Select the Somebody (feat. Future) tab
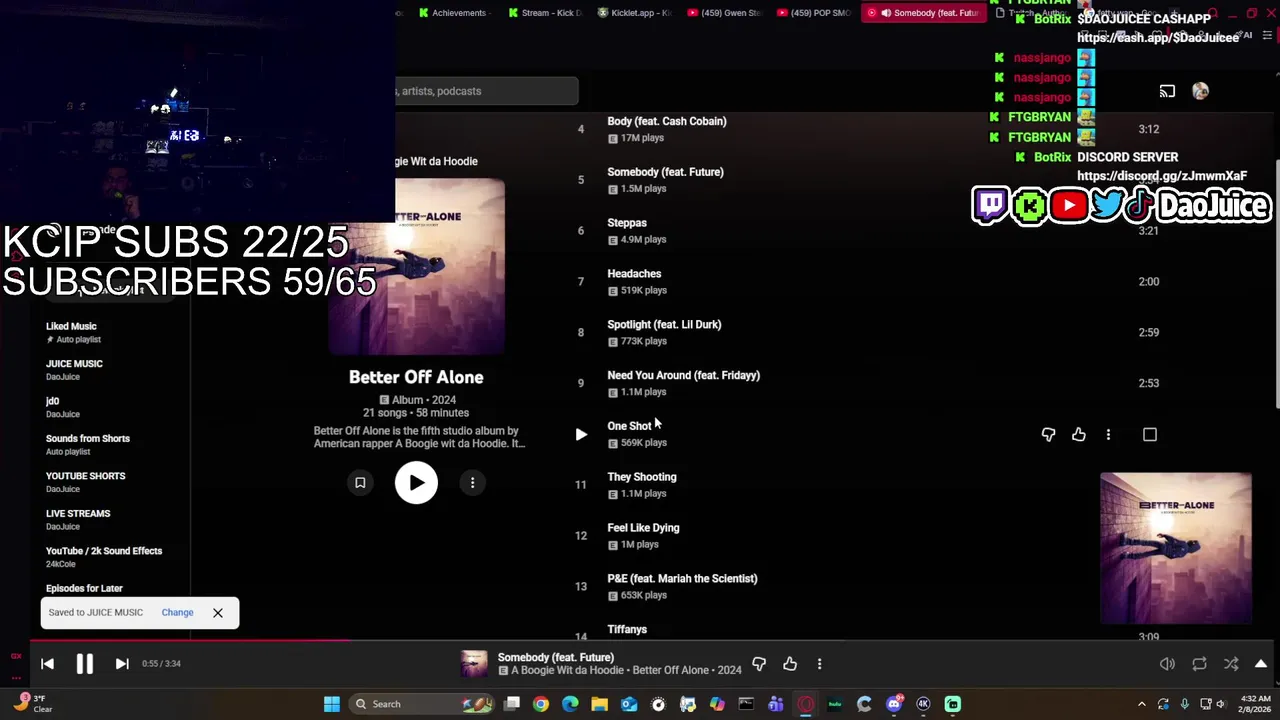1280x720 pixels. [x=922, y=13]
